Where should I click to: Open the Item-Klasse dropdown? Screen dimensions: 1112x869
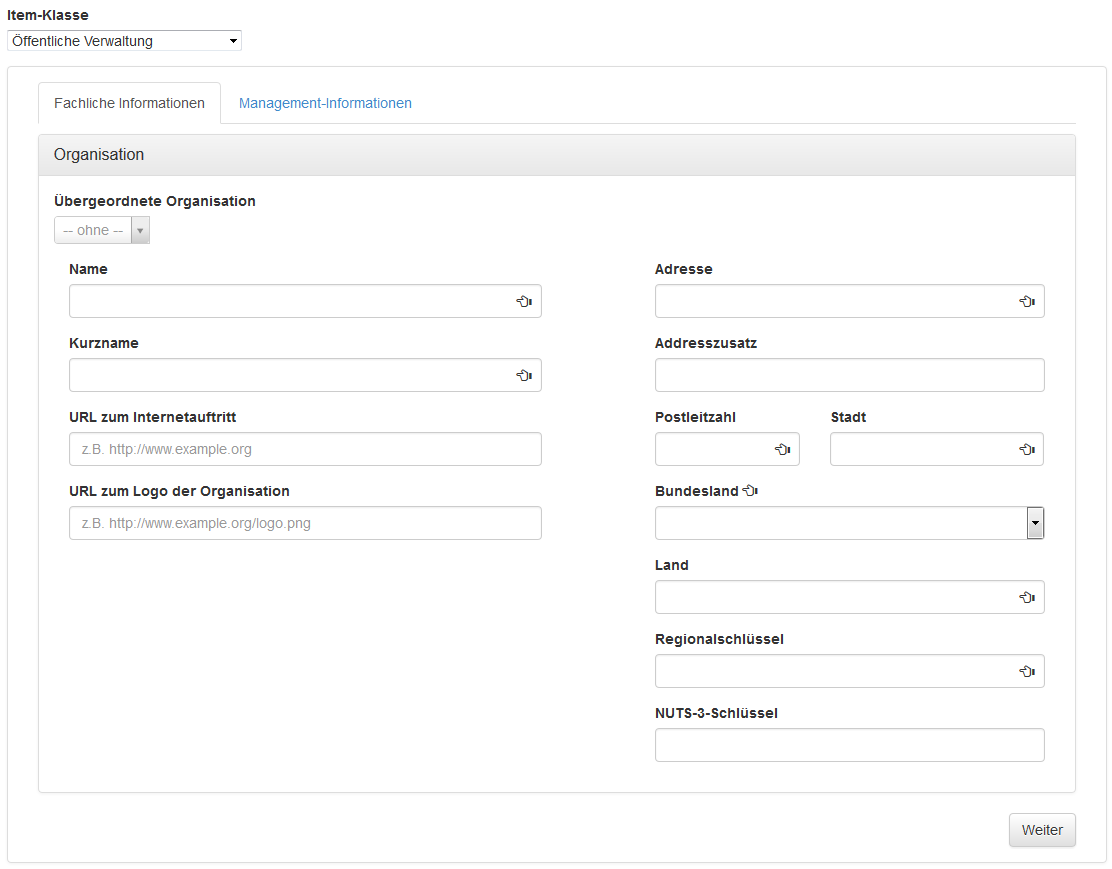124,41
